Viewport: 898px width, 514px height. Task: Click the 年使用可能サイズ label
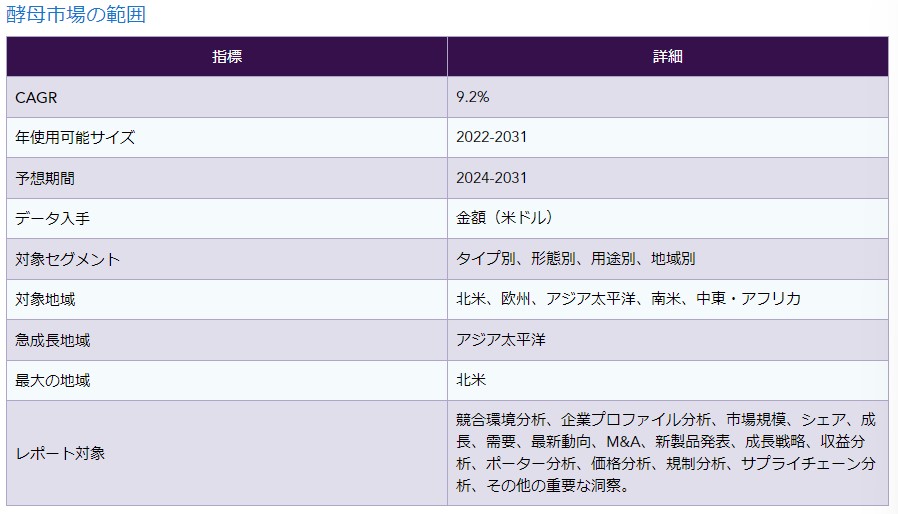pos(75,138)
